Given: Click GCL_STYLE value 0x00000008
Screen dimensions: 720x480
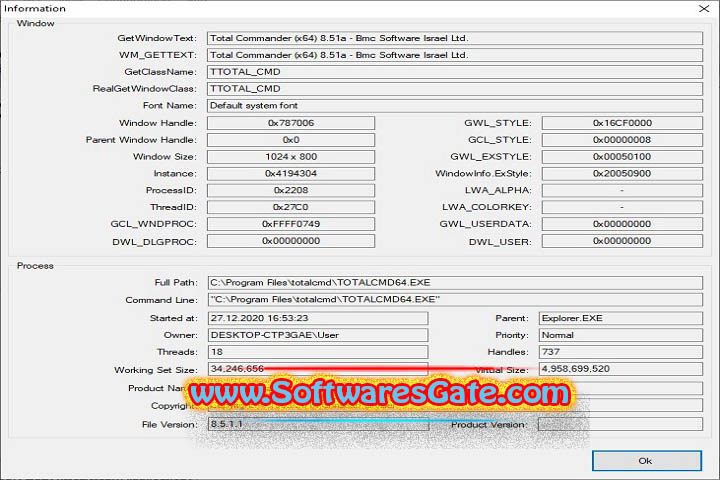Looking at the screenshot, I should pos(622,140).
